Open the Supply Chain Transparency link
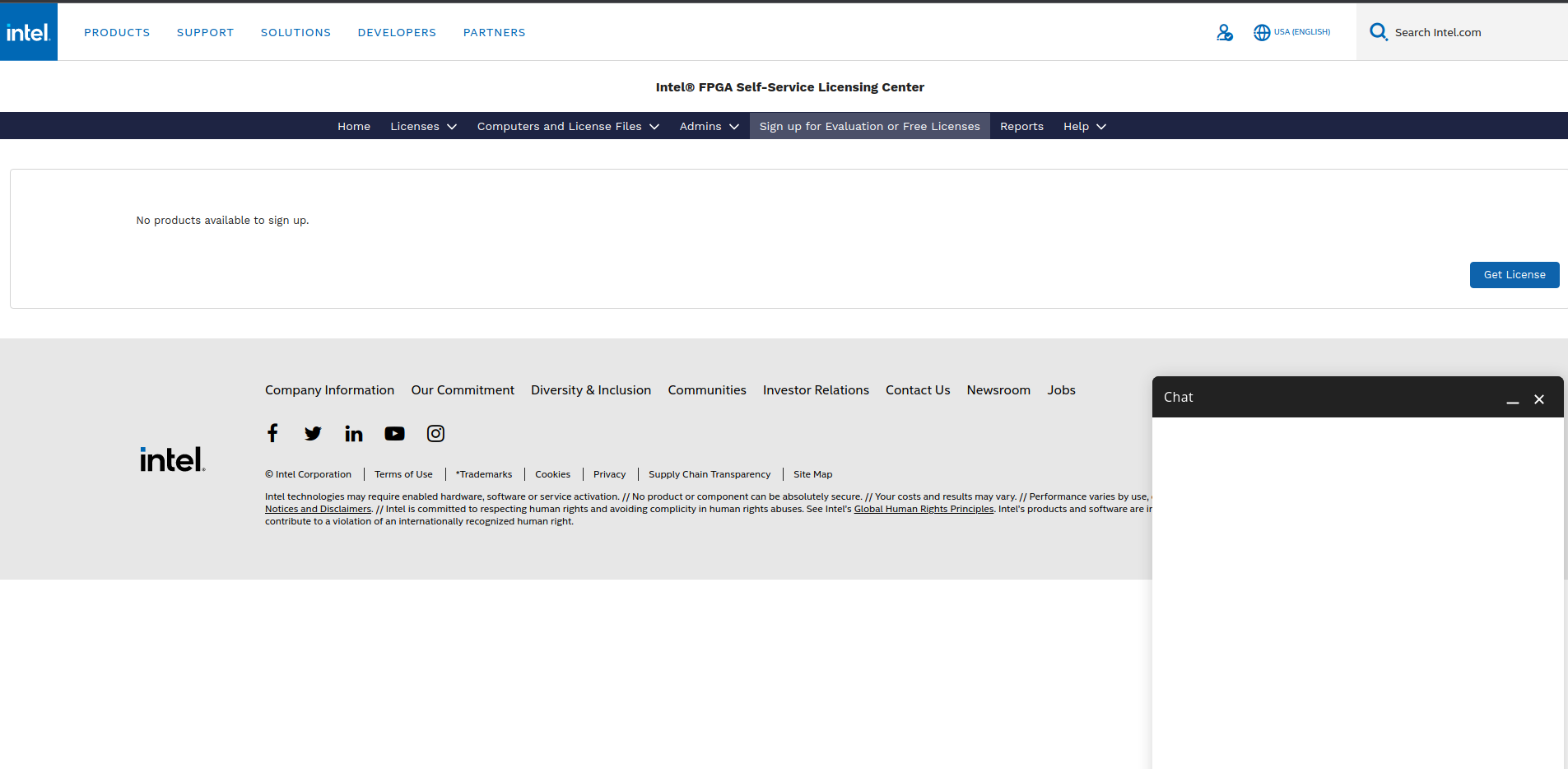The height and width of the screenshot is (769, 1568). tap(710, 474)
